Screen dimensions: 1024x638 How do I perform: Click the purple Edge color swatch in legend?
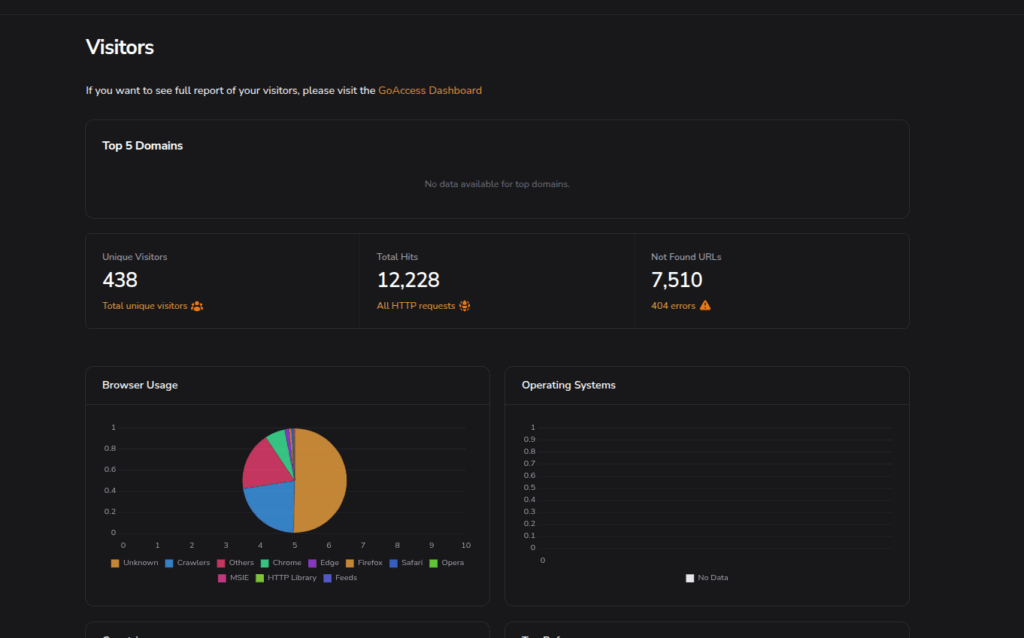tap(313, 563)
